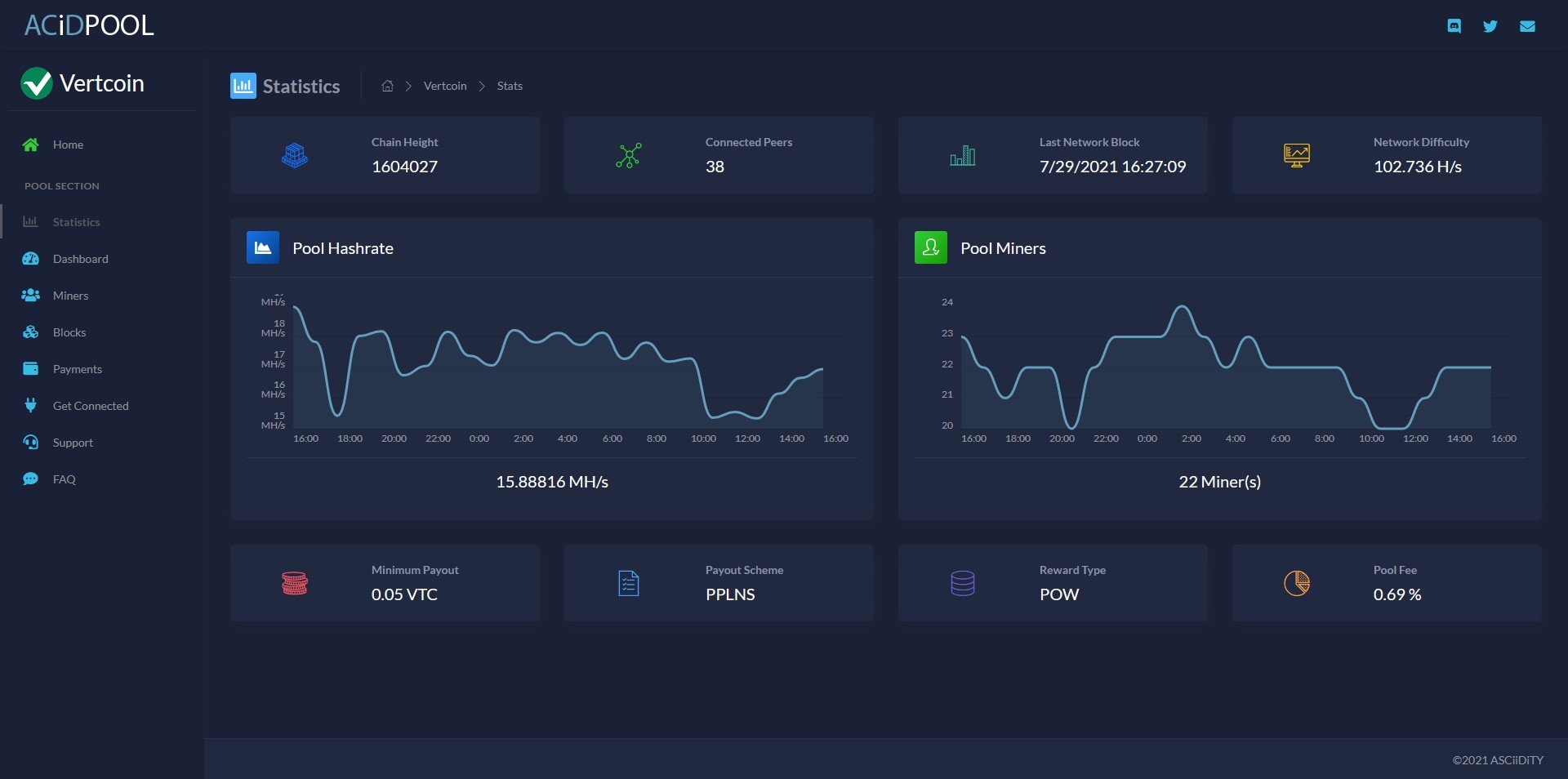This screenshot has height=779, width=1568.
Task: Click the Pool Hashrate graph at 12:00
Action: (x=747, y=414)
